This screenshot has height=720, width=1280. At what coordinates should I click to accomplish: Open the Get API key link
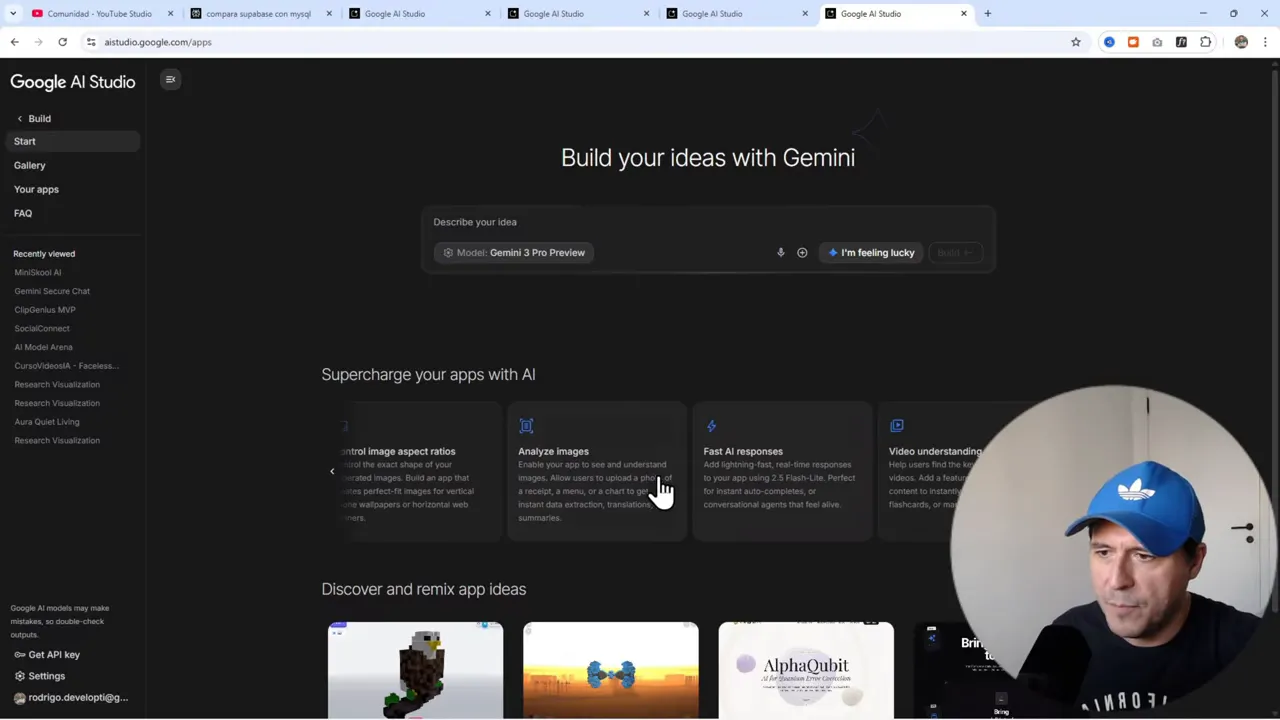pos(54,654)
